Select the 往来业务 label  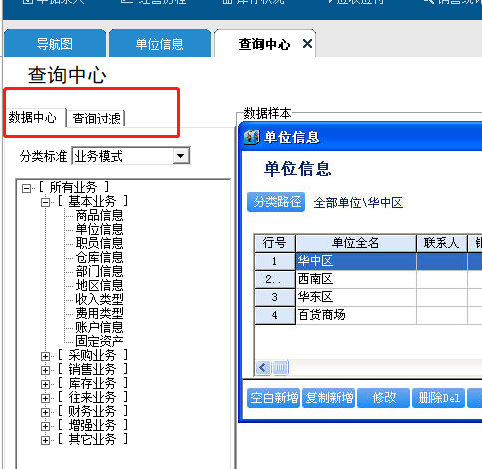pos(93,397)
